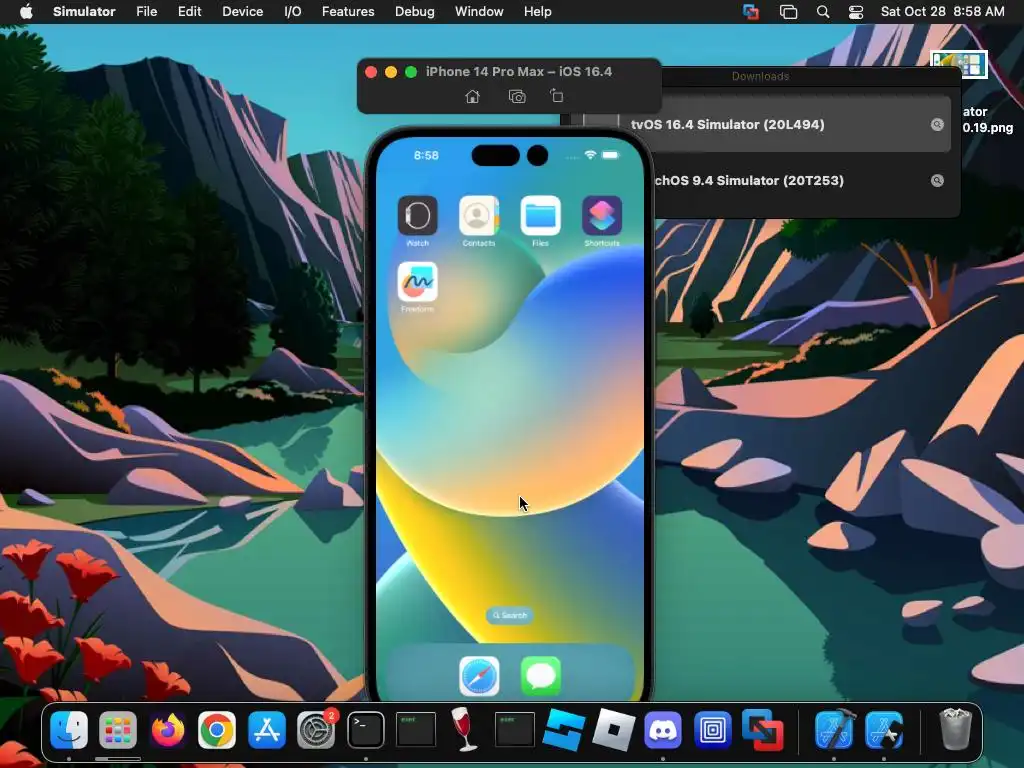This screenshot has width=1024, height=768.
Task: Click the Downloads window title
Action: [760, 76]
